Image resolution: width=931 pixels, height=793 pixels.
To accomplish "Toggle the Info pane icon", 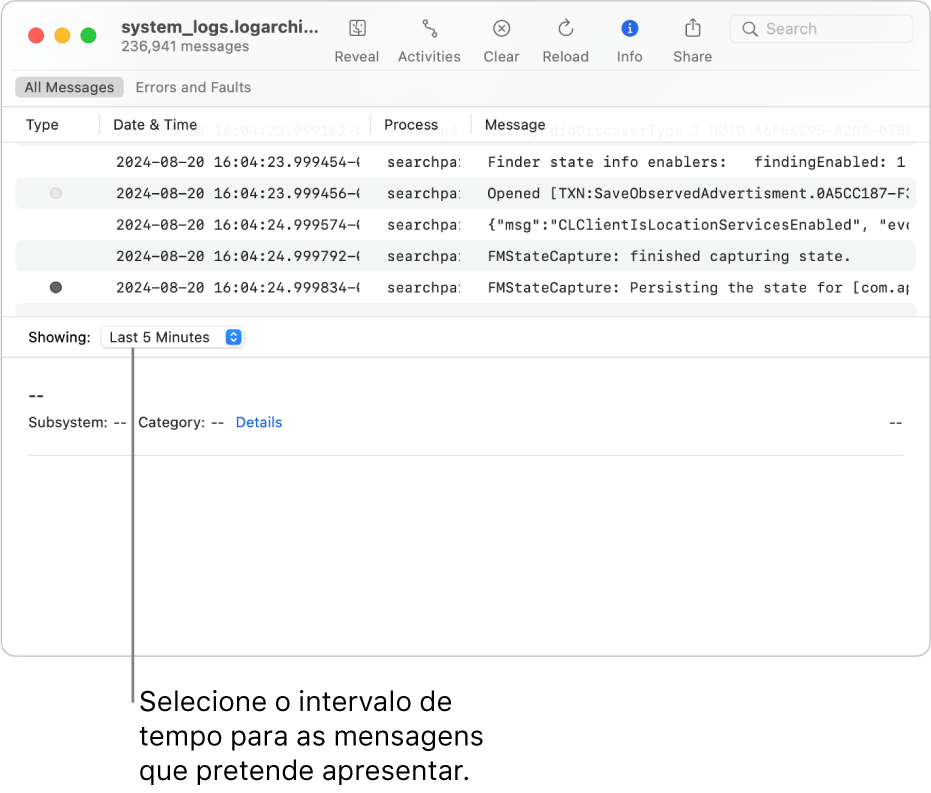I will coord(629,29).
